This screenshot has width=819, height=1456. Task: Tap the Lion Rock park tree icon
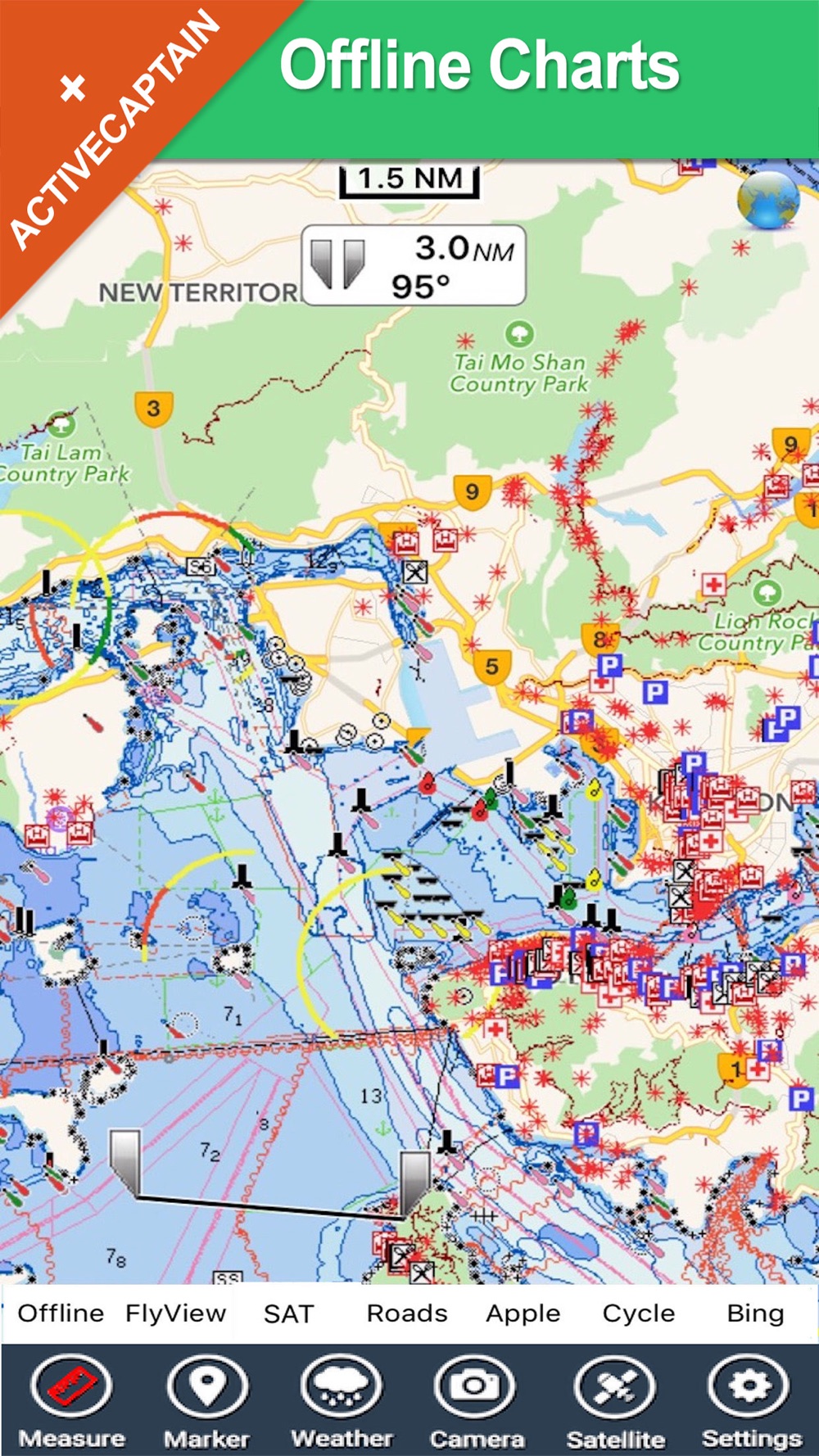(x=767, y=593)
